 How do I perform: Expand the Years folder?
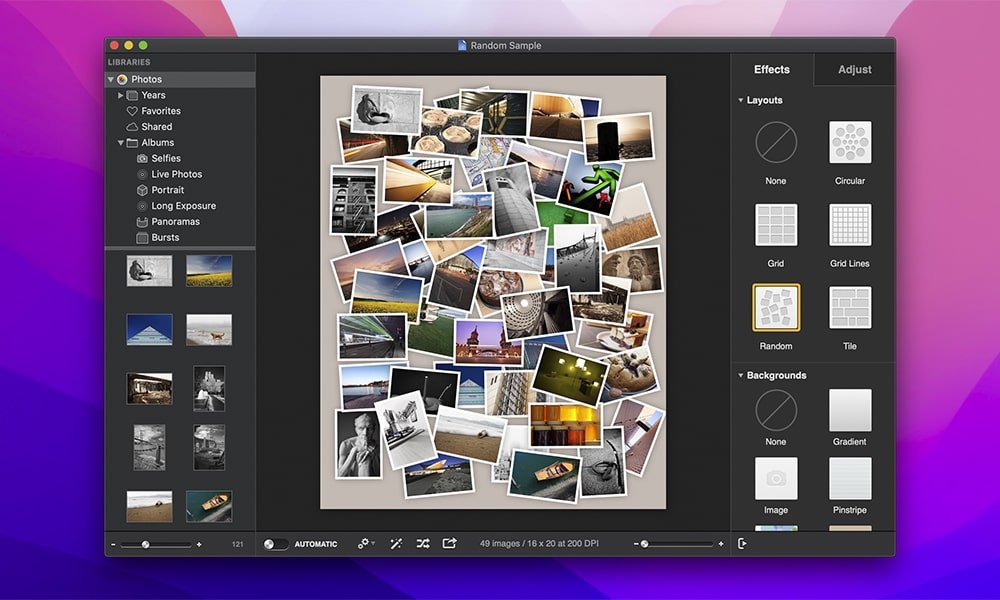(121, 95)
